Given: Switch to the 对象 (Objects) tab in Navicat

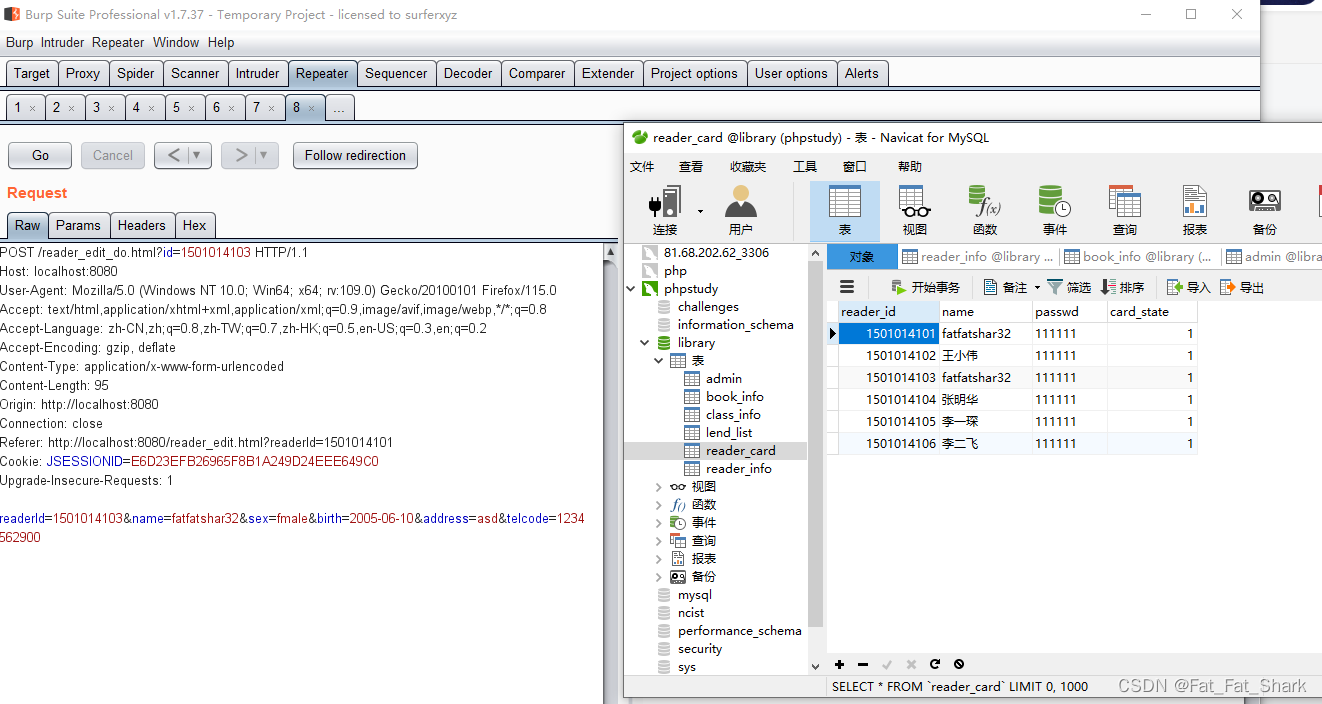Looking at the screenshot, I should point(862,257).
